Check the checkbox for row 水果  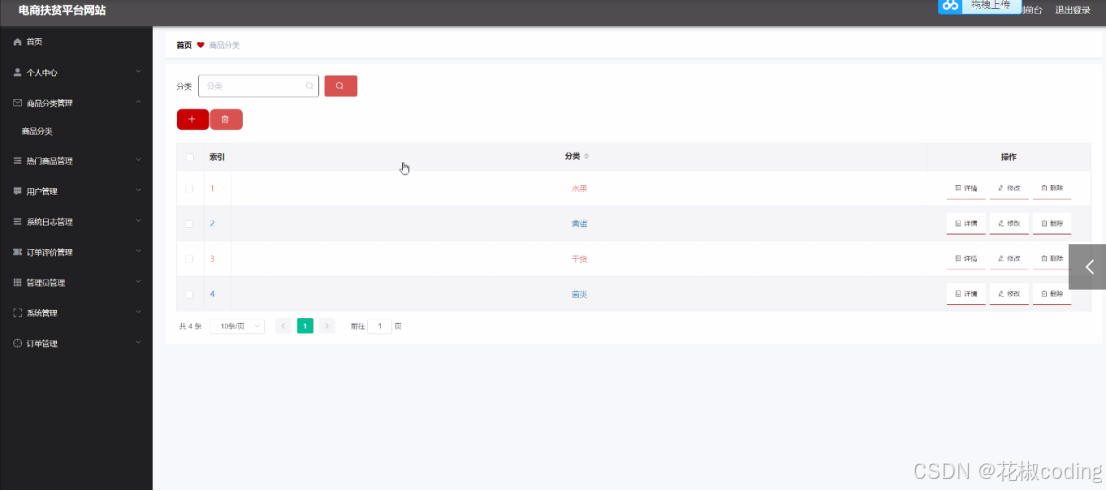[x=189, y=188]
